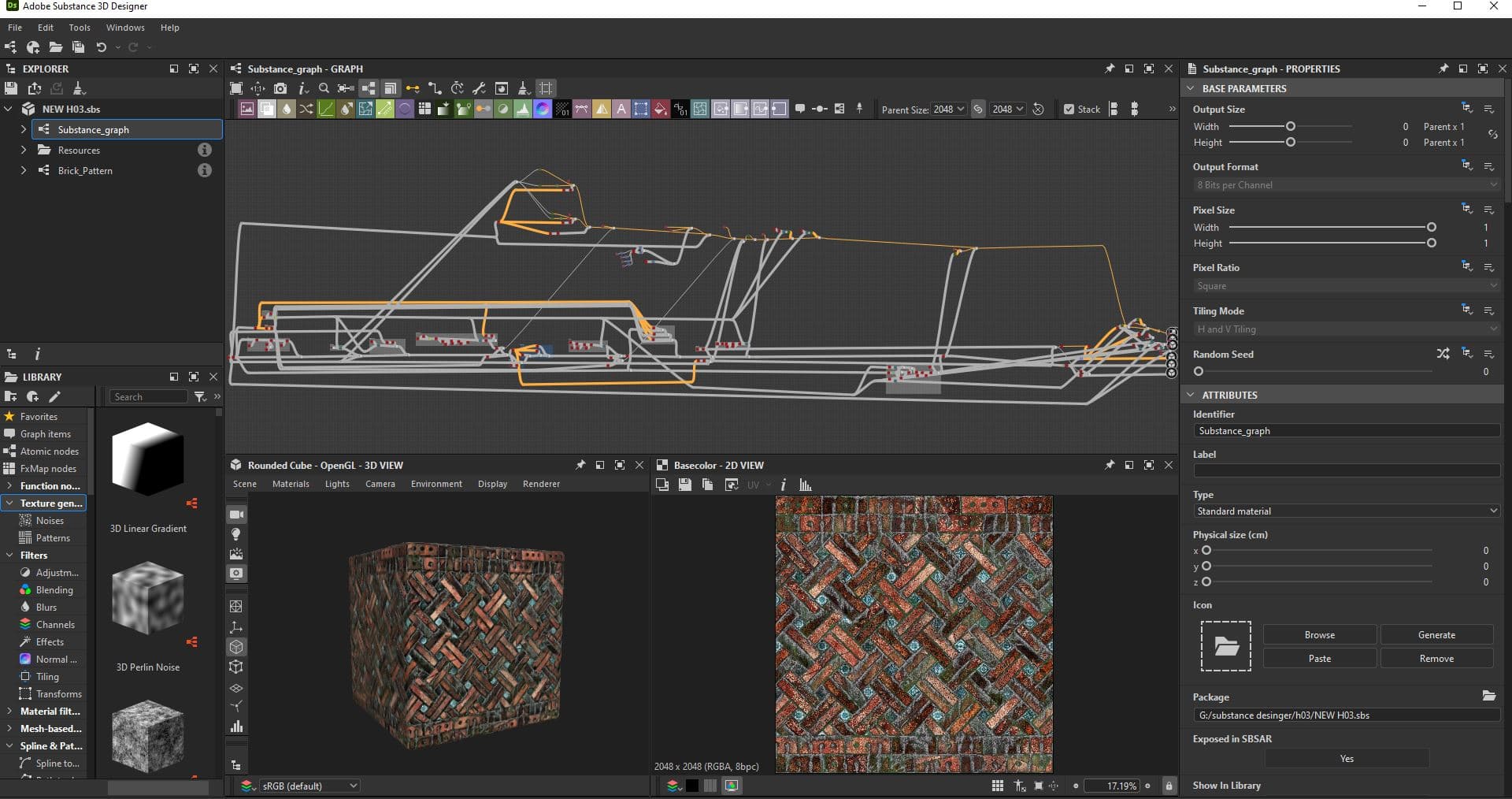Collapse the ATTRIBUTES section
This screenshot has height=799, width=1512.
(x=1191, y=395)
